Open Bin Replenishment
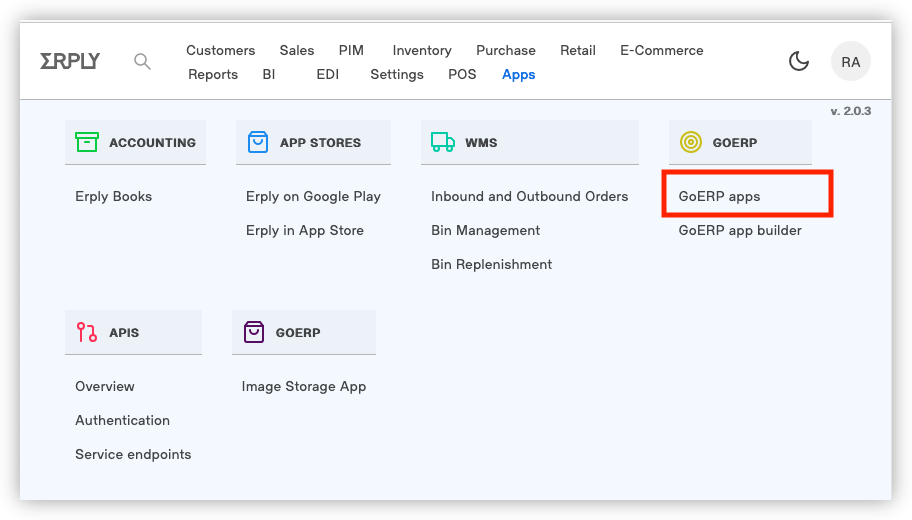912x520 pixels. click(491, 264)
